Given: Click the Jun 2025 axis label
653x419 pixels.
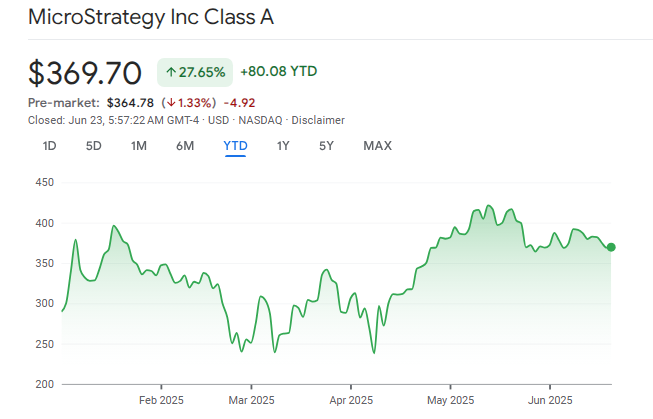Looking at the screenshot, I should tap(549, 400).
